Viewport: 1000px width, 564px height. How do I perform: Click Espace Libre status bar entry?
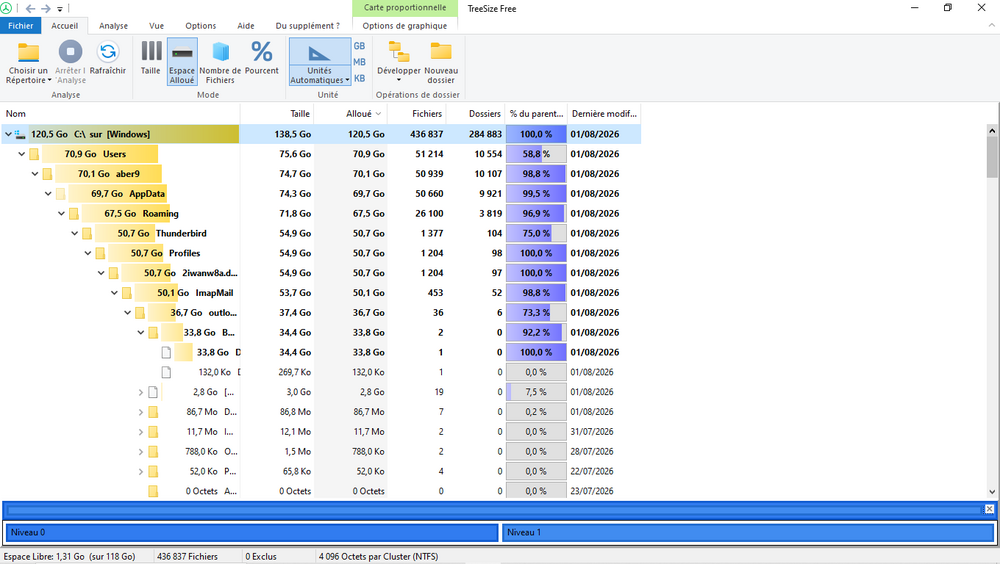(x=70, y=556)
